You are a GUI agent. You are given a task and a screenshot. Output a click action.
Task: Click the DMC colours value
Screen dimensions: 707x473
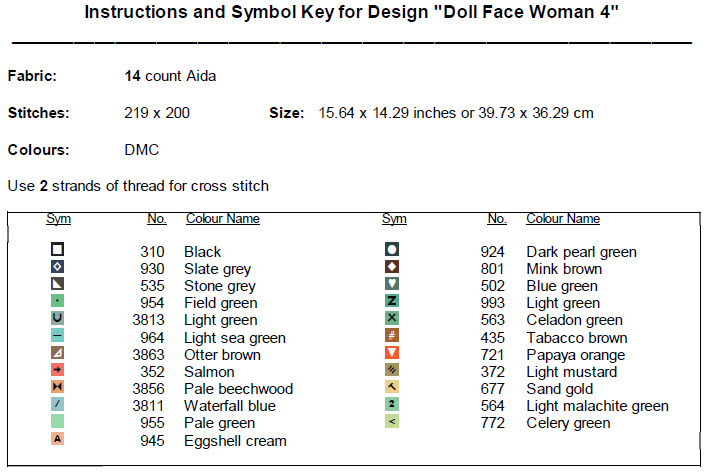[141, 150]
